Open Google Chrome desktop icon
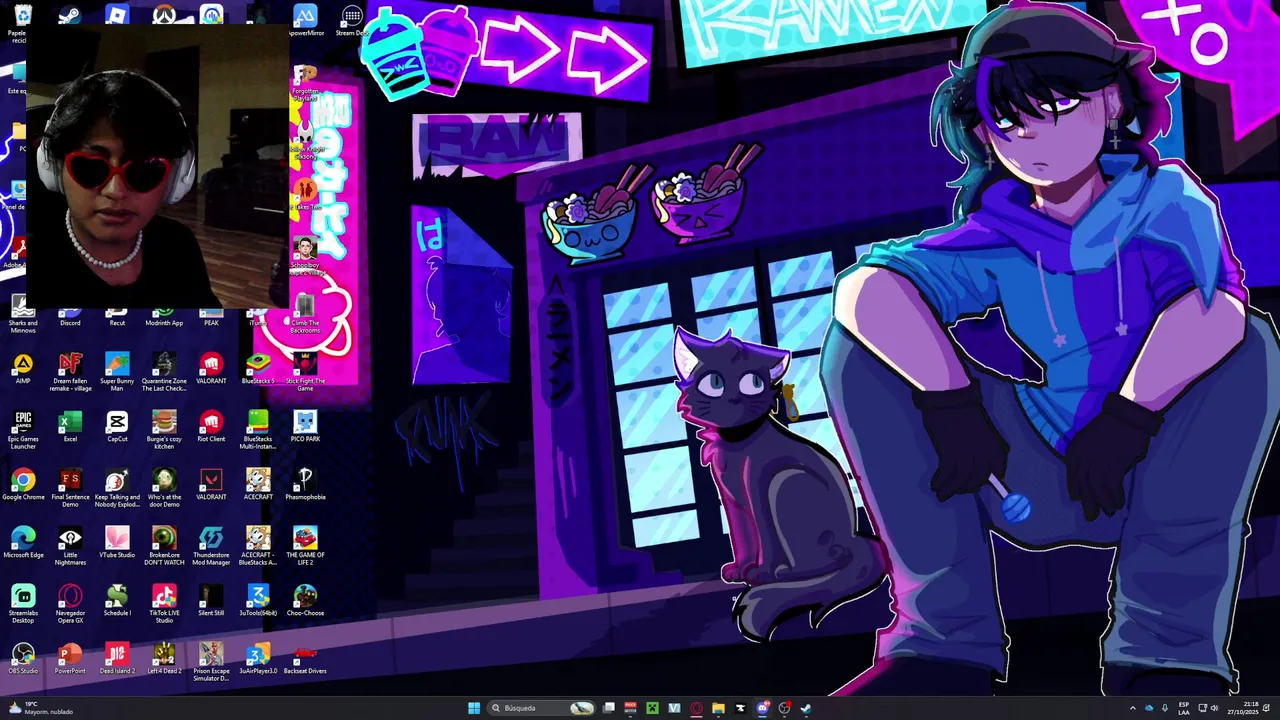Image resolution: width=1280 pixels, height=720 pixels. pyautogui.click(x=23, y=484)
